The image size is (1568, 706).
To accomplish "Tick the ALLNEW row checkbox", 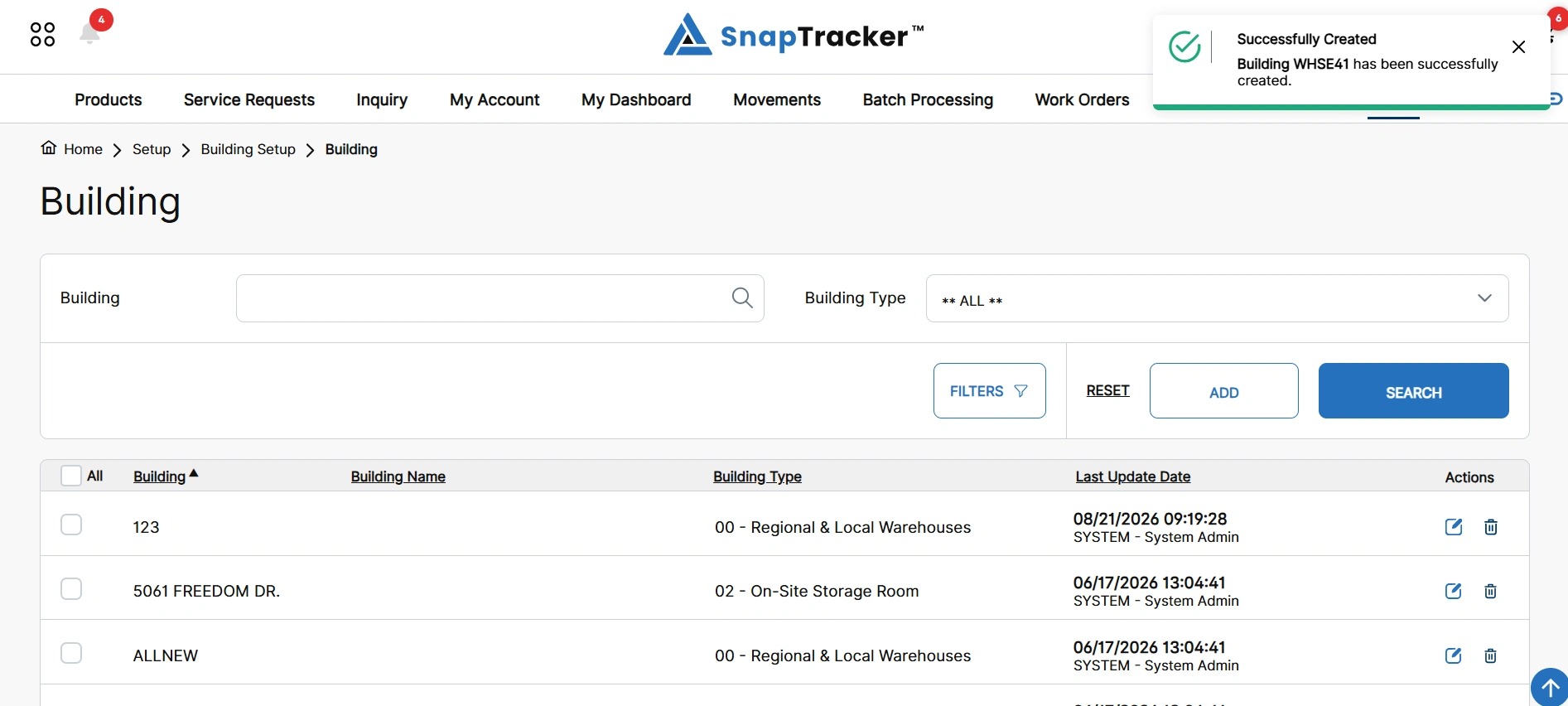I will coord(71,653).
